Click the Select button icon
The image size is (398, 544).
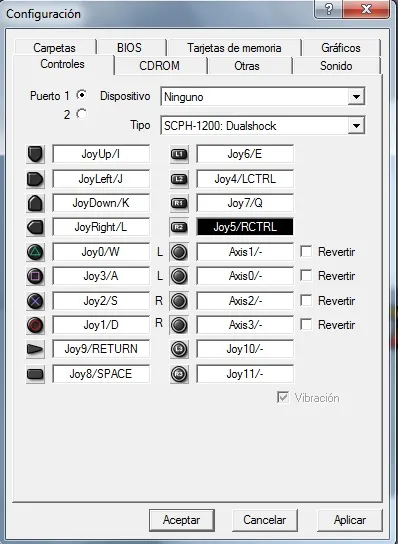(35, 374)
